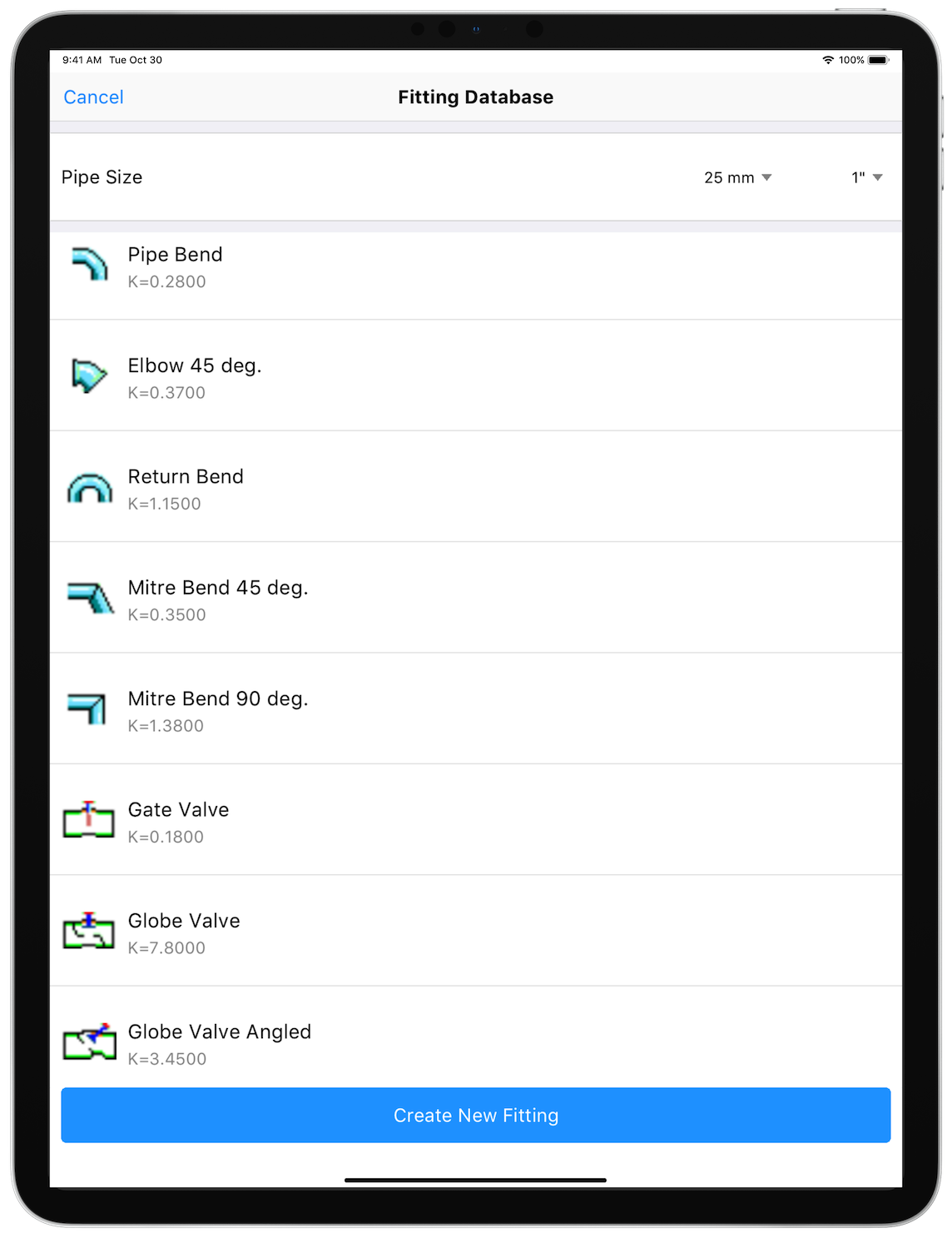Viewport: 952px width, 1238px height.
Task: Choose the Gate Valve K=0.1800 entry
Action: (x=476, y=820)
